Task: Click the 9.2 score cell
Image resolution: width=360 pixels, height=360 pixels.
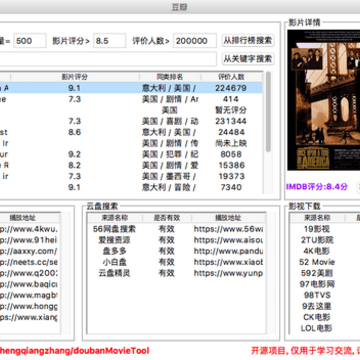Action: [74, 154]
